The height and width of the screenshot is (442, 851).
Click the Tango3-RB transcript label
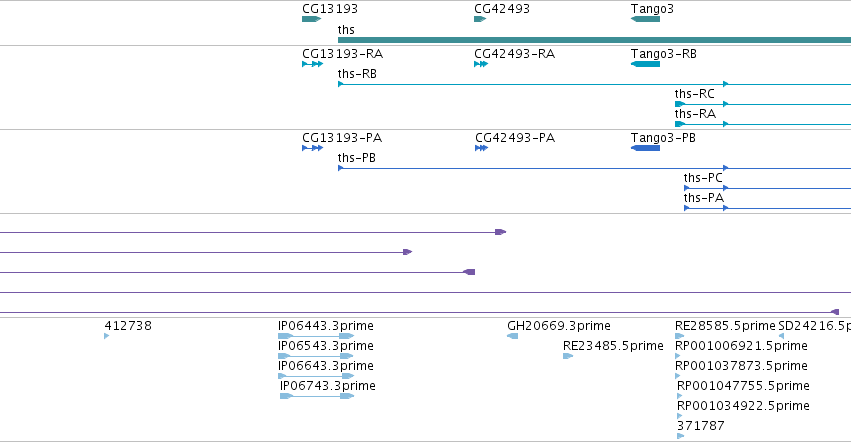tap(664, 54)
